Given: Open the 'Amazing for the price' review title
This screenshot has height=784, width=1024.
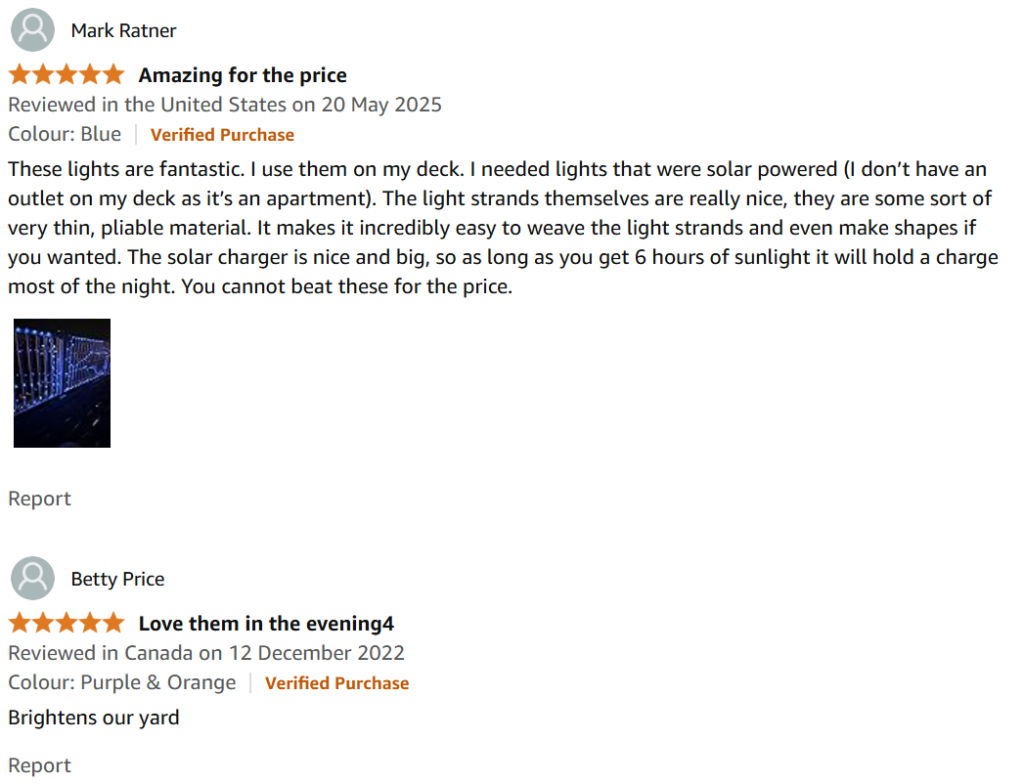Looking at the screenshot, I should point(242,75).
